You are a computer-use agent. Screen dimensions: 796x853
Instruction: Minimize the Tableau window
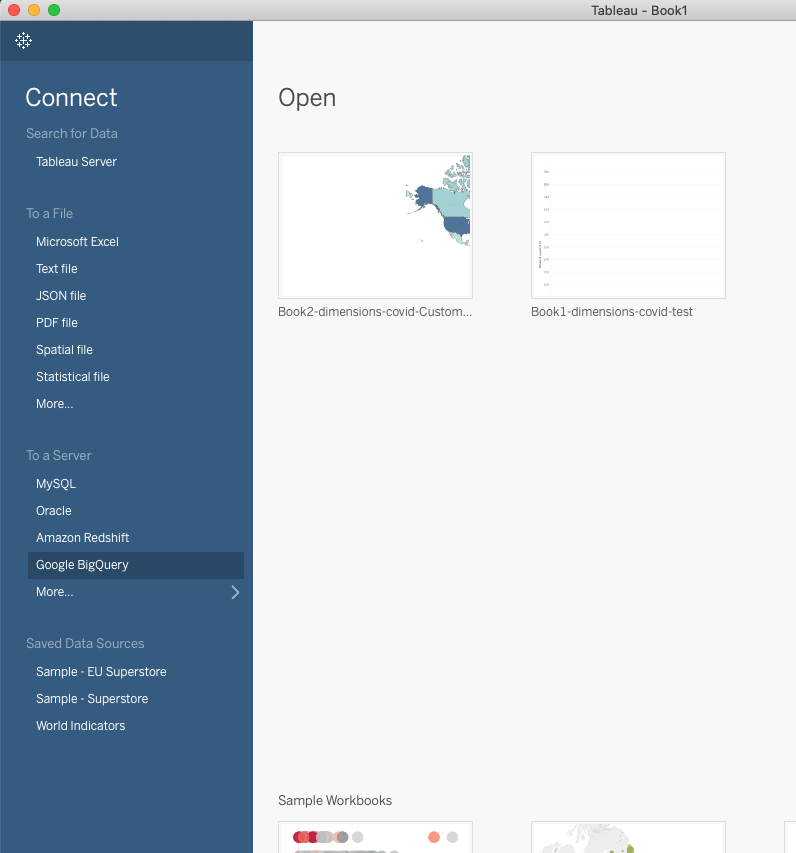34,10
